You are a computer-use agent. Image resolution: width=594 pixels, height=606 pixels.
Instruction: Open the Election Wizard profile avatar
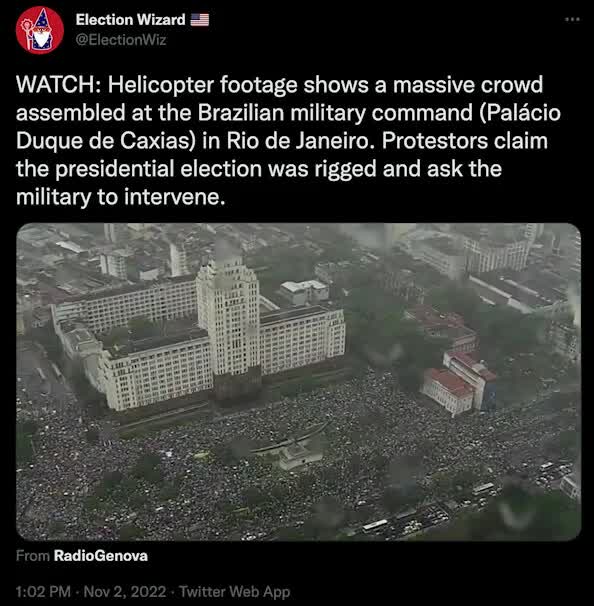pyautogui.click(x=40, y=30)
